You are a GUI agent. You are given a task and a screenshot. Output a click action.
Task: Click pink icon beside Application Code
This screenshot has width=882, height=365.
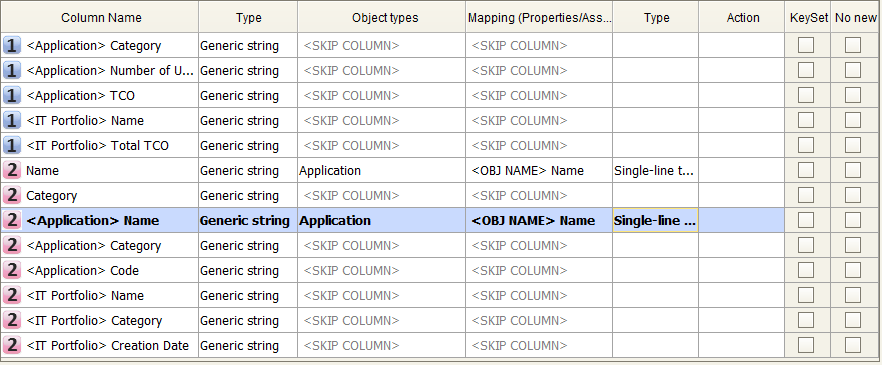[x=12, y=271]
